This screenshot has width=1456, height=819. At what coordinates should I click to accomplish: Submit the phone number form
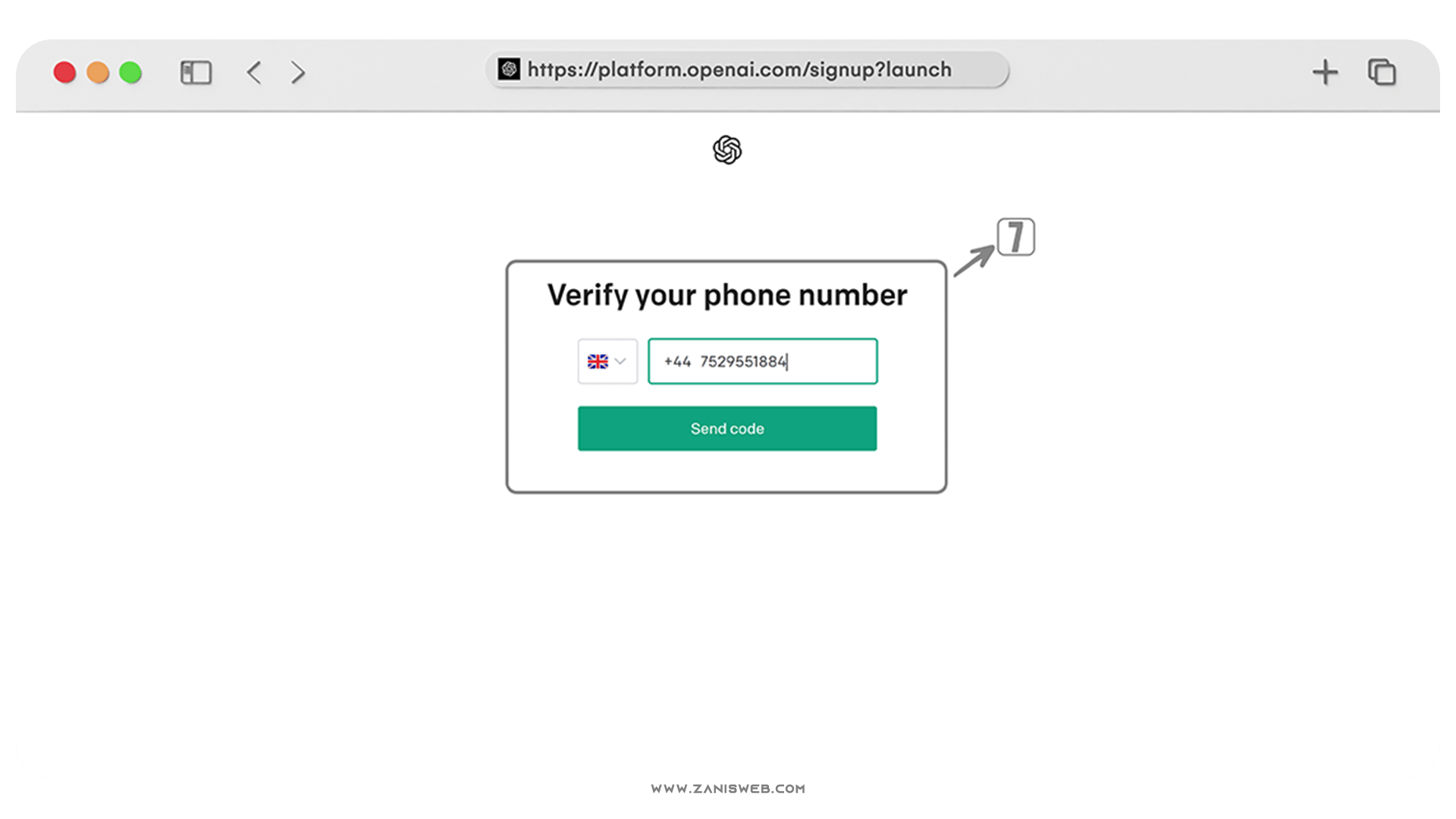coord(727,428)
